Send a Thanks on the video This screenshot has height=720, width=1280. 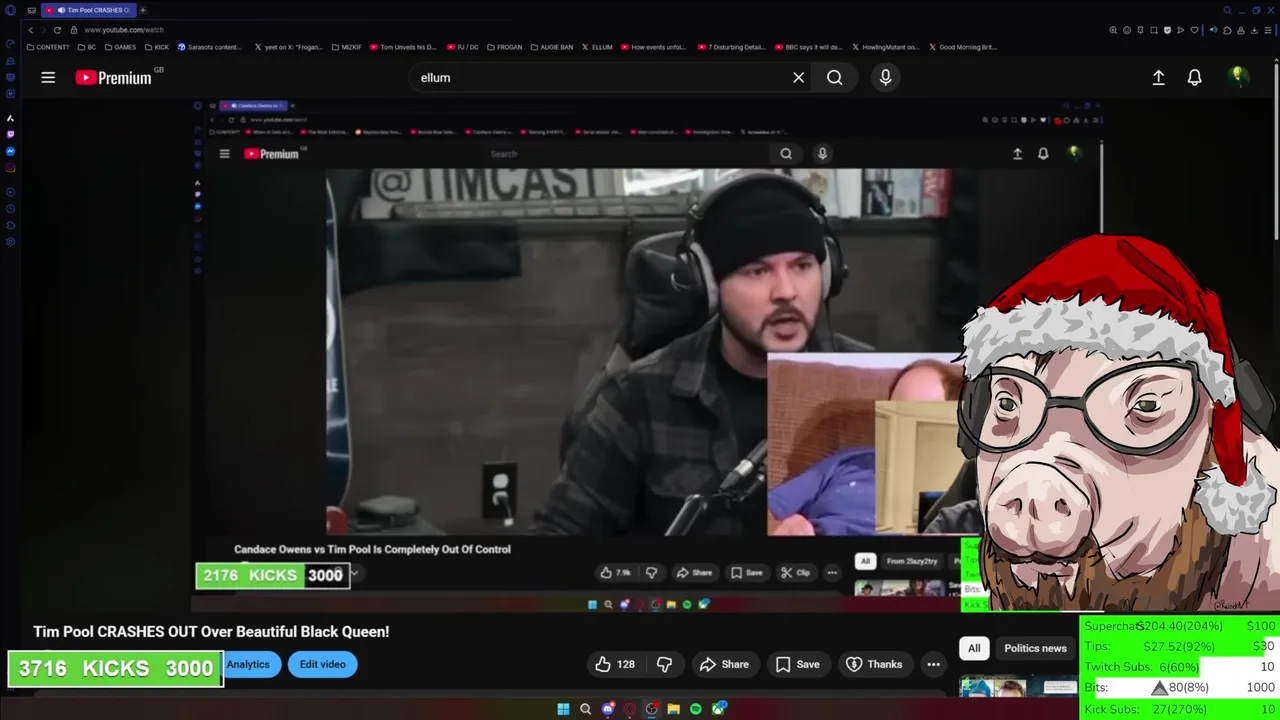coord(874,664)
